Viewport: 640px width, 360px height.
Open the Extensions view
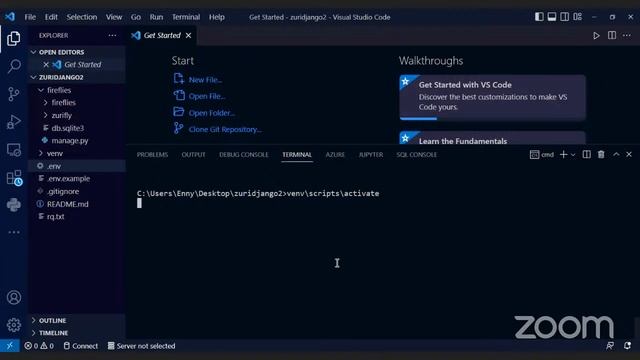tap(14, 178)
